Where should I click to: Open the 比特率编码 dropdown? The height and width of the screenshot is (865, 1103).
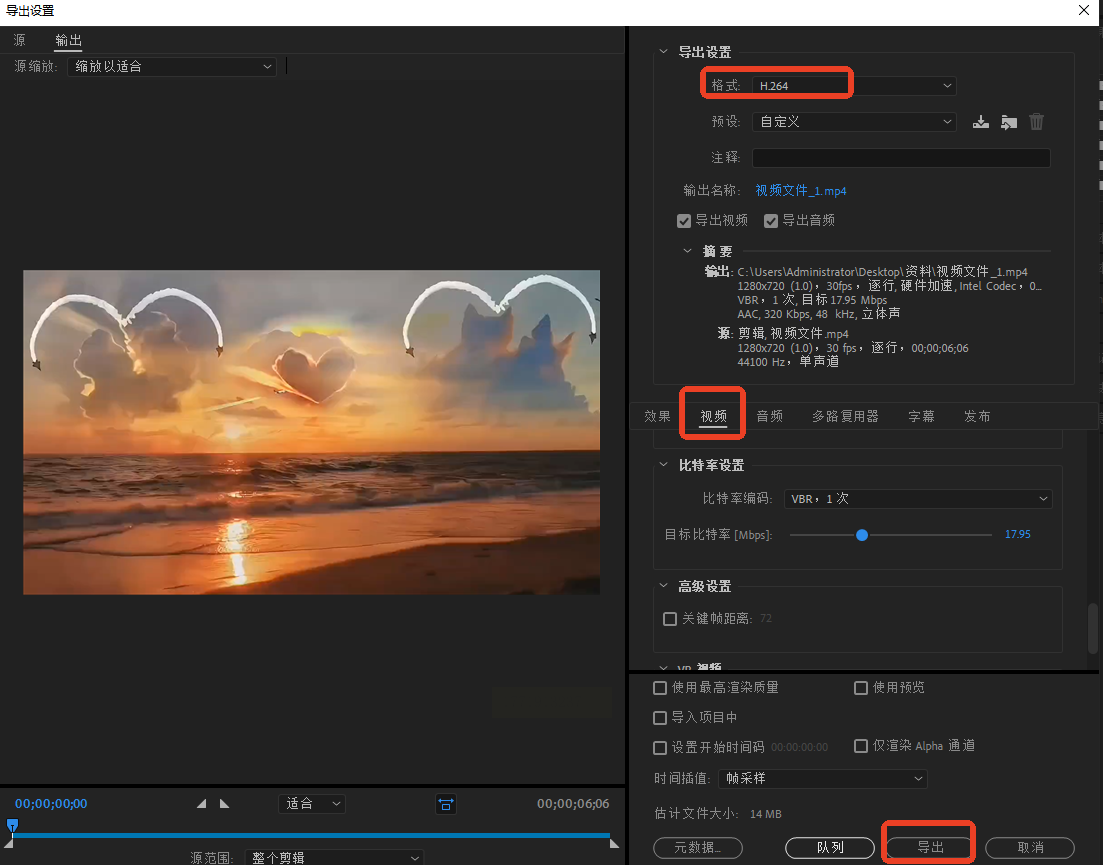tap(918, 499)
